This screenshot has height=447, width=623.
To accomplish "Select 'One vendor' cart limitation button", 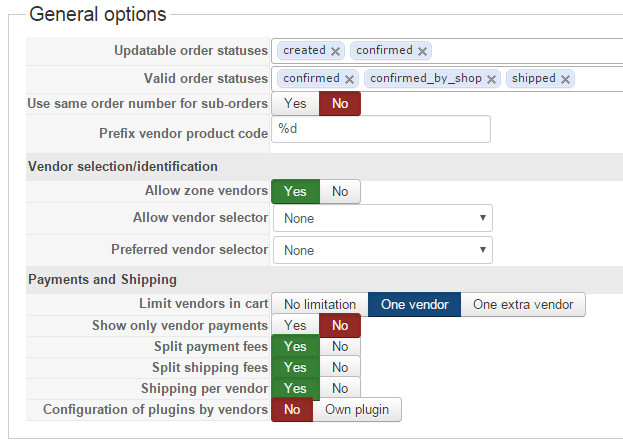I will click(x=414, y=305).
